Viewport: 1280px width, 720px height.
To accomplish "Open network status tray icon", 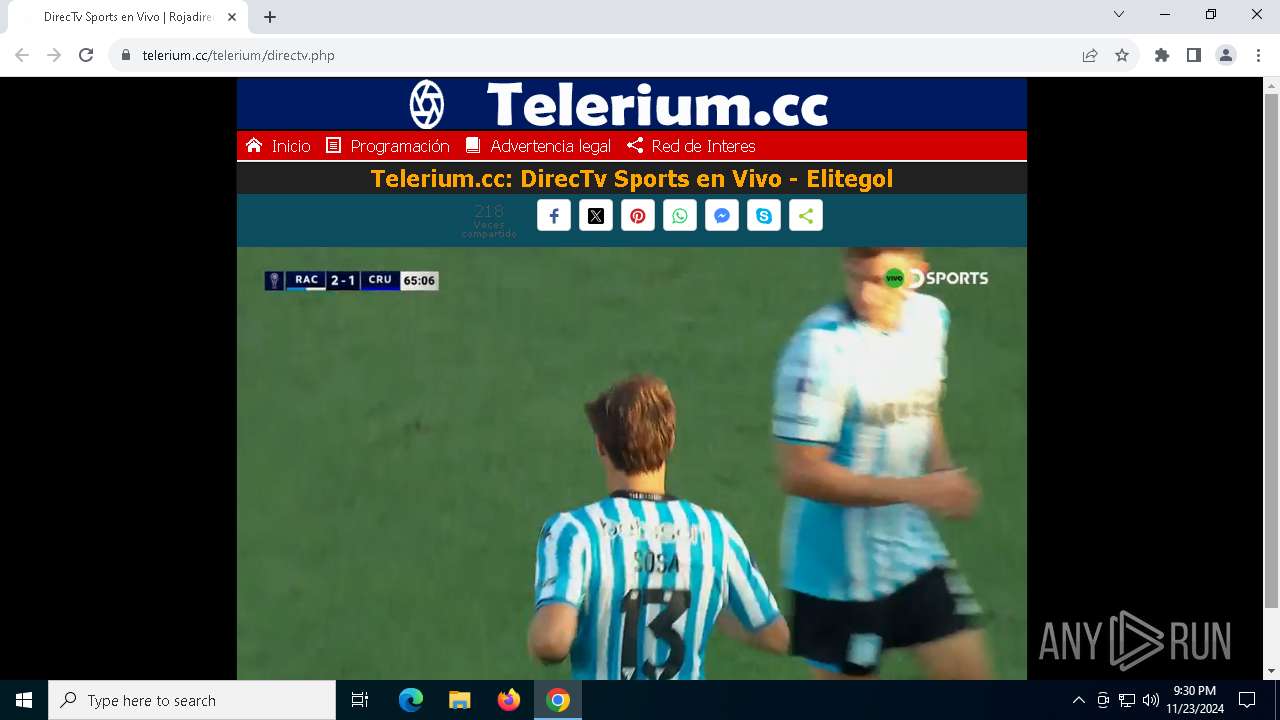I will [x=1127, y=700].
